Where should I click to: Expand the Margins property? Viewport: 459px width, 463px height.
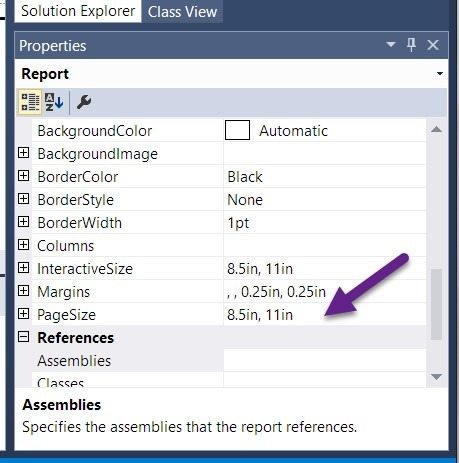pos(23,291)
